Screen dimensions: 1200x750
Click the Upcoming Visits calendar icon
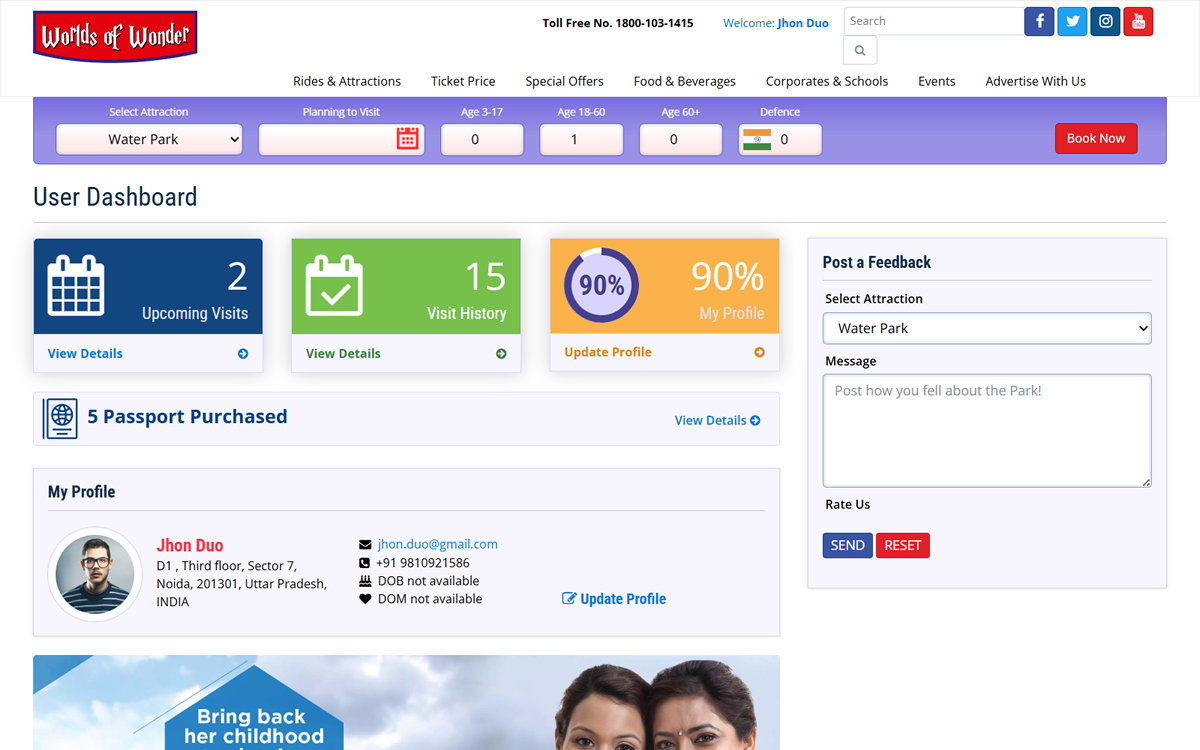(x=76, y=285)
